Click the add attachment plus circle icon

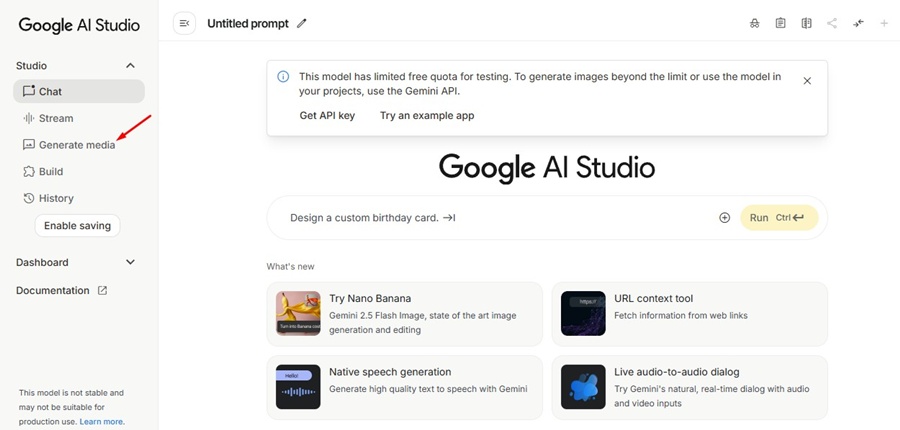click(725, 218)
